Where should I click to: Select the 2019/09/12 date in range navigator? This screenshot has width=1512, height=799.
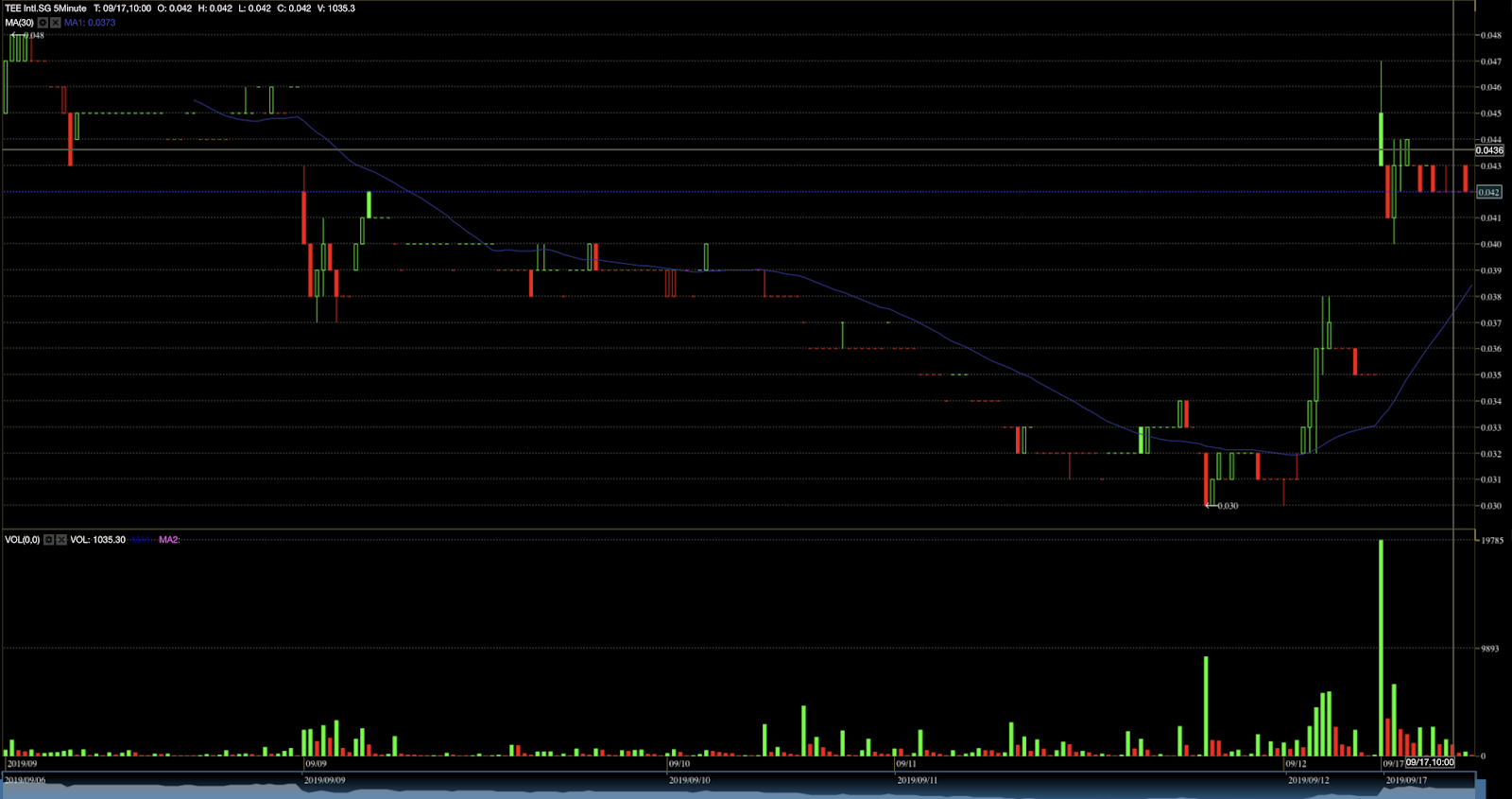(1308, 780)
